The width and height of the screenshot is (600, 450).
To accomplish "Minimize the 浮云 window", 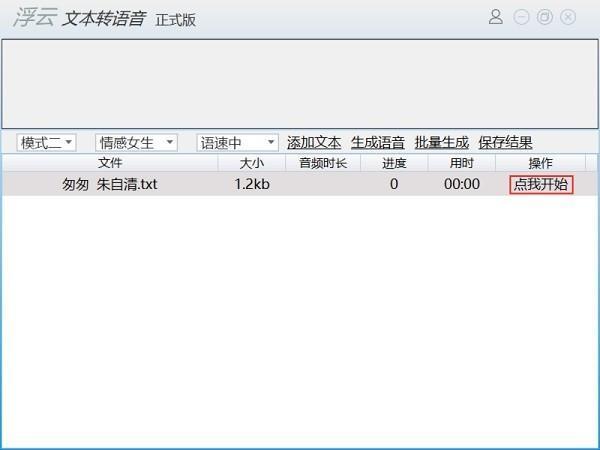I will pyautogui.click(x=521, y=17).
